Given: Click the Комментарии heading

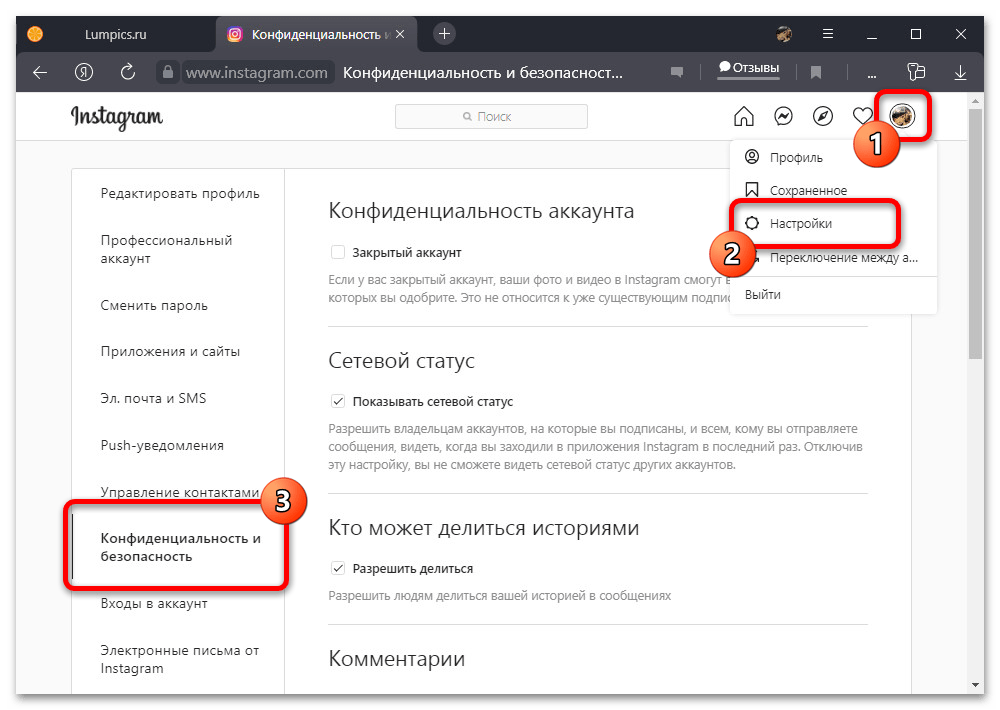Looking at the screenshot, I should tap(396, 659).
